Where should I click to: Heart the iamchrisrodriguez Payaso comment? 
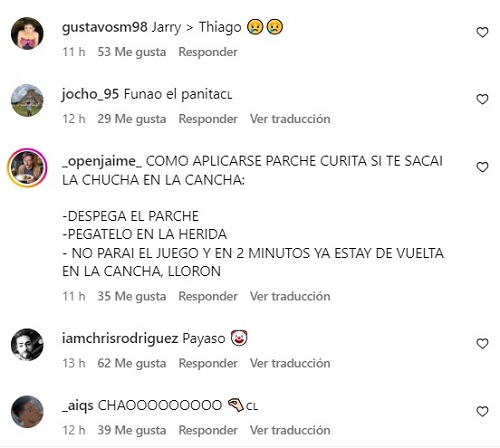point(482,344)
